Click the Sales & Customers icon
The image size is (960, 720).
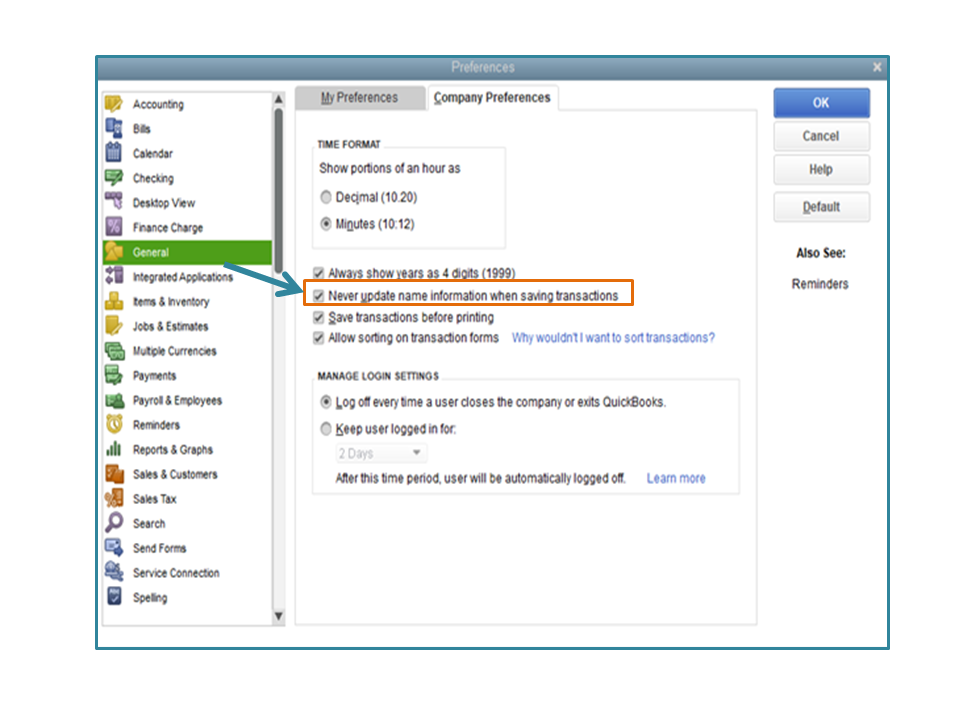click(113, 474)
